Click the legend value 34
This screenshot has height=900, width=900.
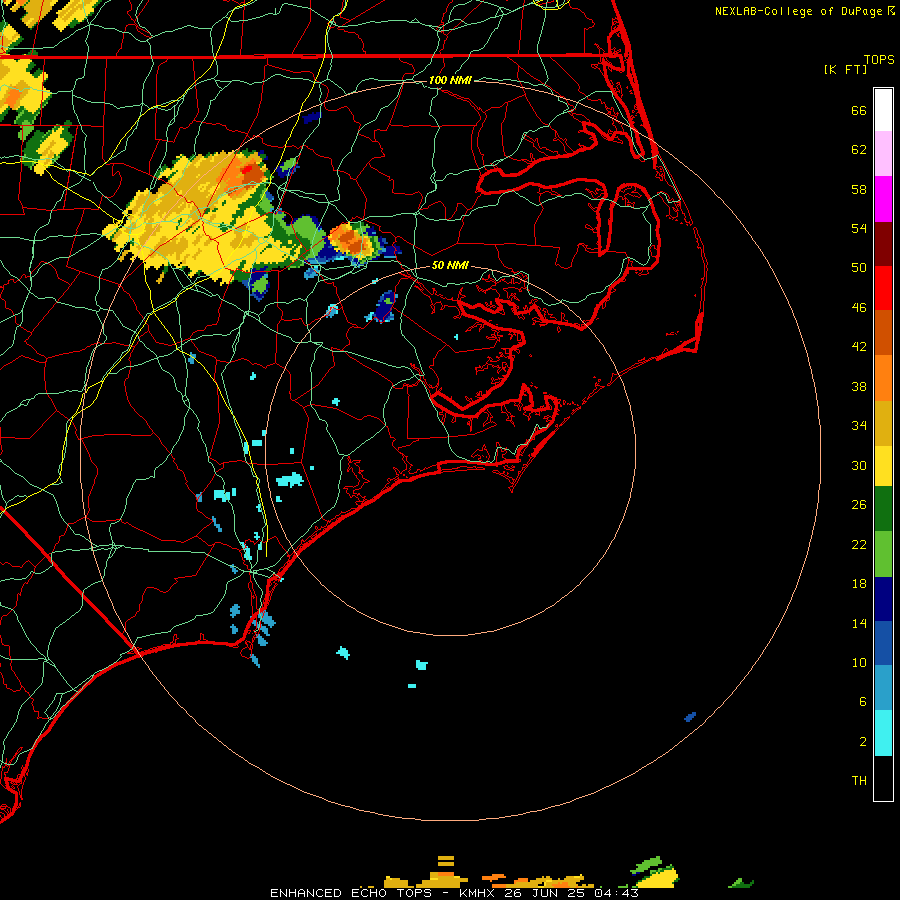(859, 426)
